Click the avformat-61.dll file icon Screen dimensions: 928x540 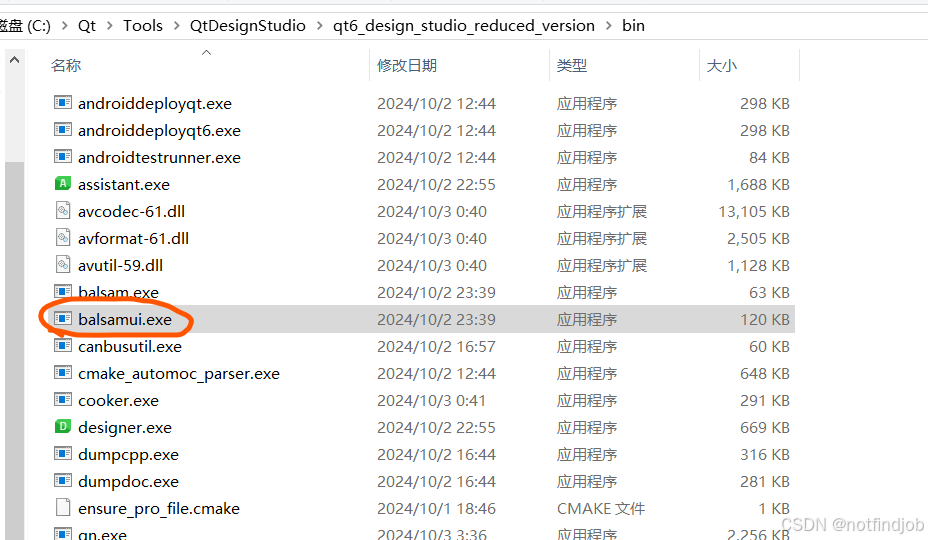pos(63,238)
